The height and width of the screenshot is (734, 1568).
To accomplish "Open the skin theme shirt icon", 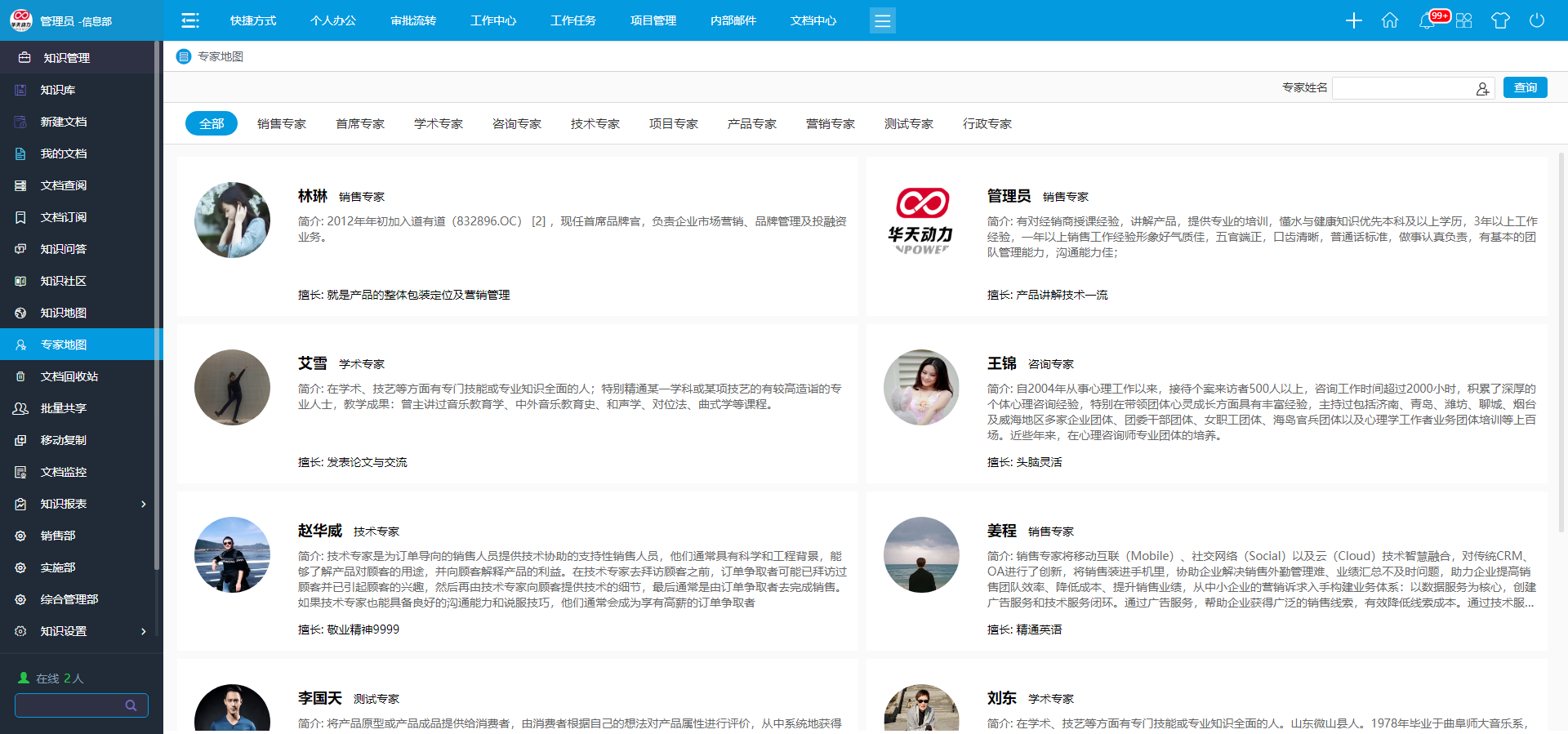I will [x=1500, y=20].
